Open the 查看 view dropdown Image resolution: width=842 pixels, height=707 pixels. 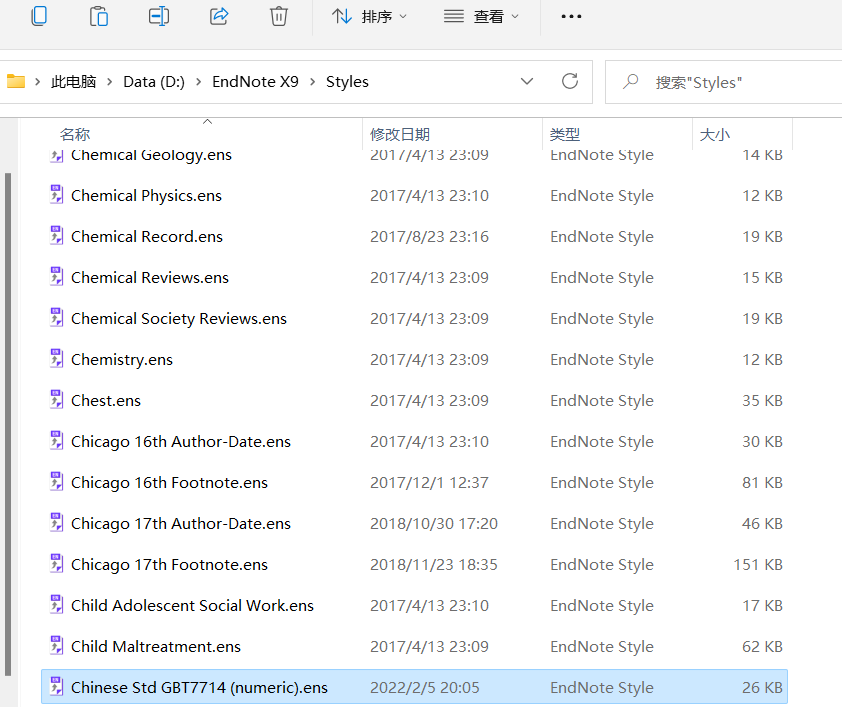tap(481, 17)
